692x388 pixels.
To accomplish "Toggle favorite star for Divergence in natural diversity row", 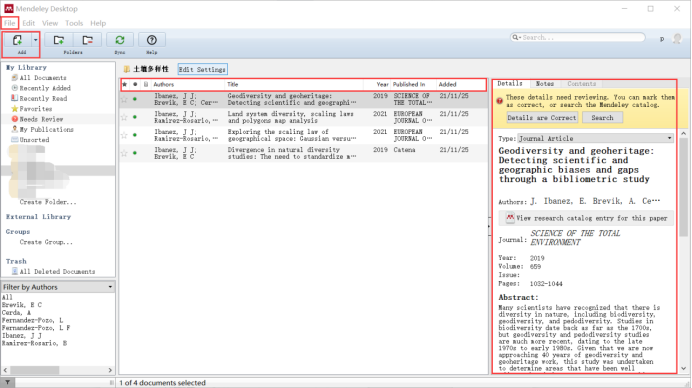I will pyautogui.click(x=124, y=153).
